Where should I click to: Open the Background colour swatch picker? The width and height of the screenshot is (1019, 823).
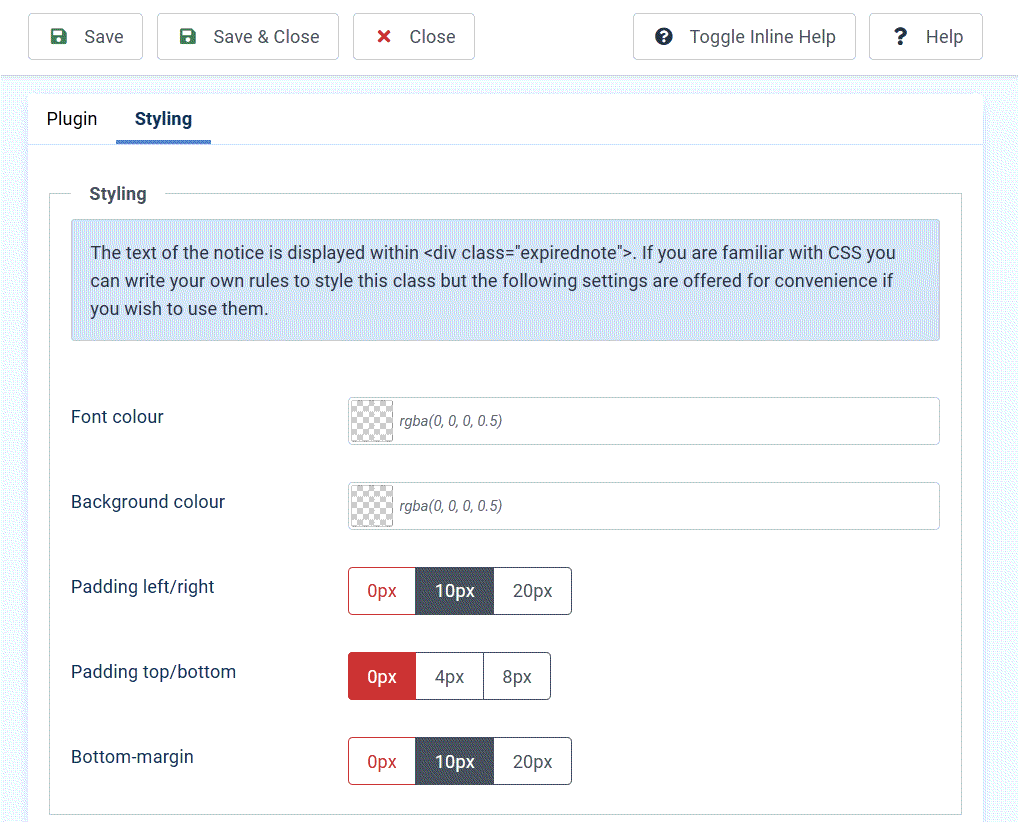[373, 506]
